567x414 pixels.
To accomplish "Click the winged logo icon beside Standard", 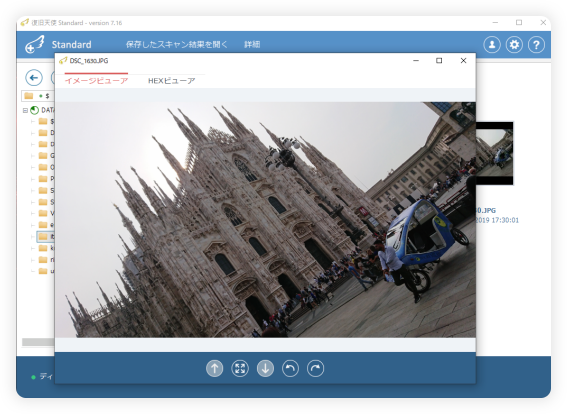I will tap(35, 44).
